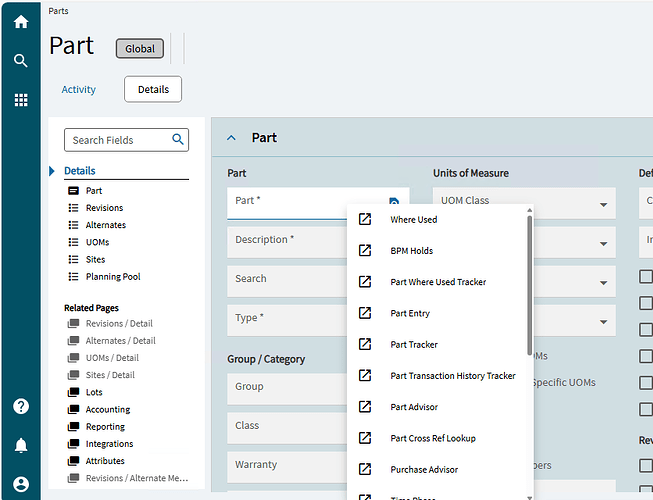Click the Details heading in navigation
Viewport: 653px width, 500px height.
pyautogui.click(x=80, y=171)
